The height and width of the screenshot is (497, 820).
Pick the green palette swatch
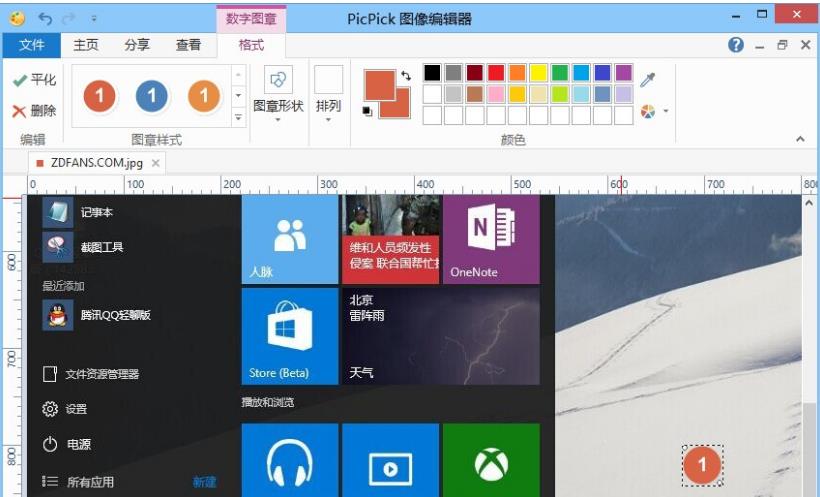pos(560,73)
